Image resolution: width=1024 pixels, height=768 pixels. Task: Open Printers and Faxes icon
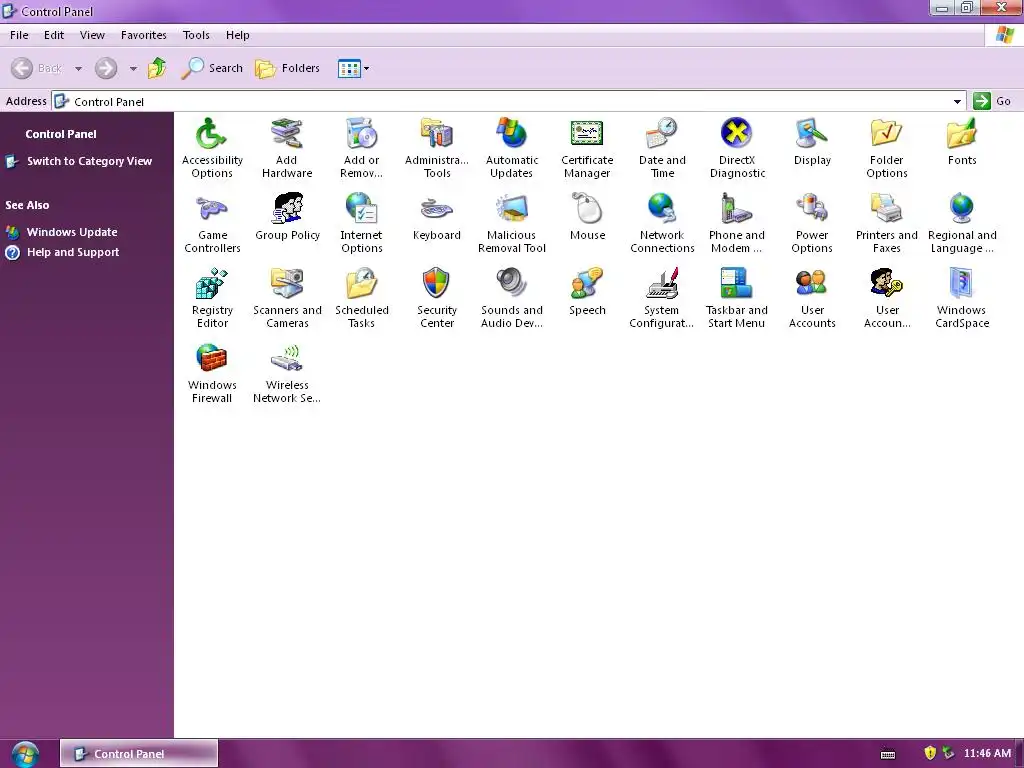[886, 223]
